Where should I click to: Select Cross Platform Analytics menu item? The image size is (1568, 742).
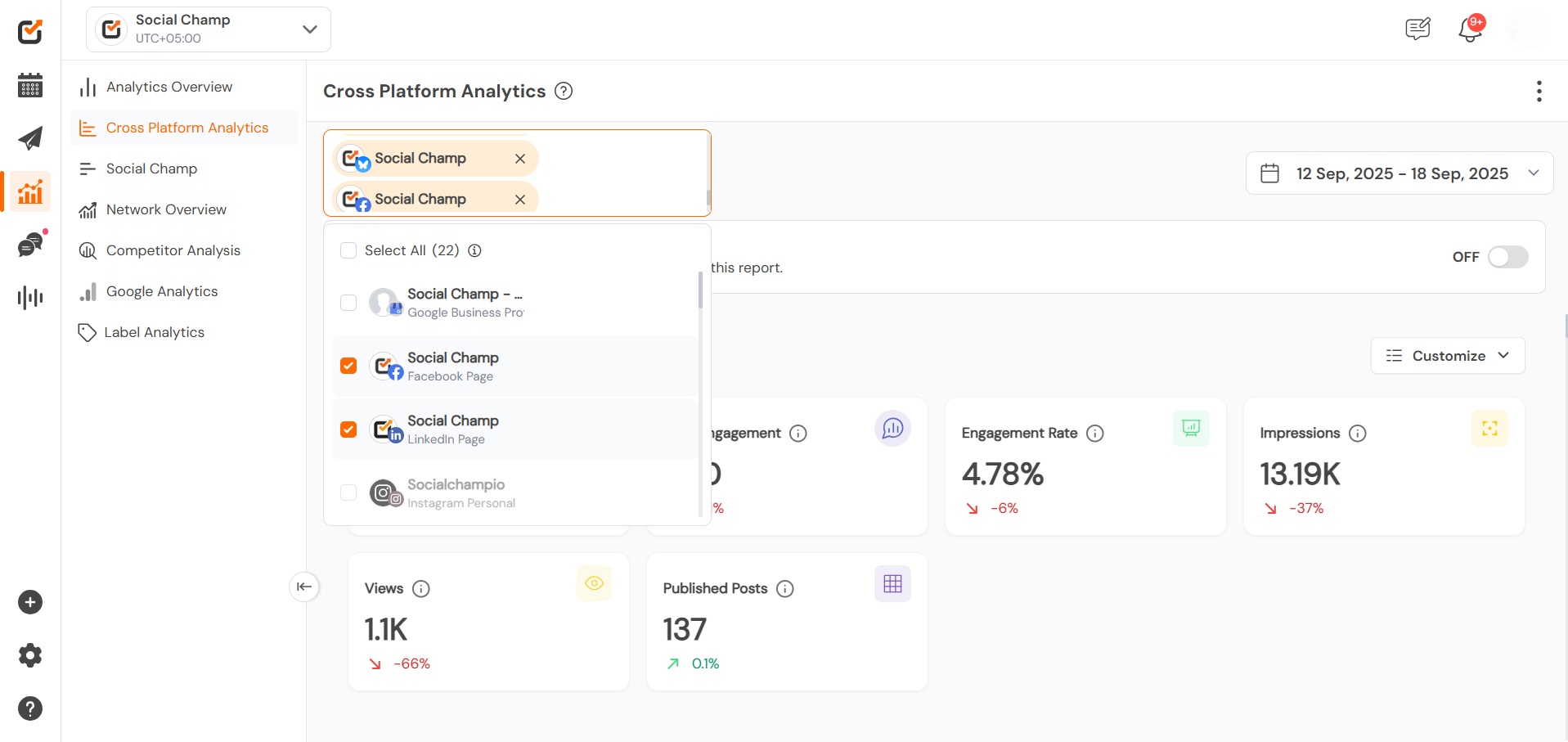(184, 128)
